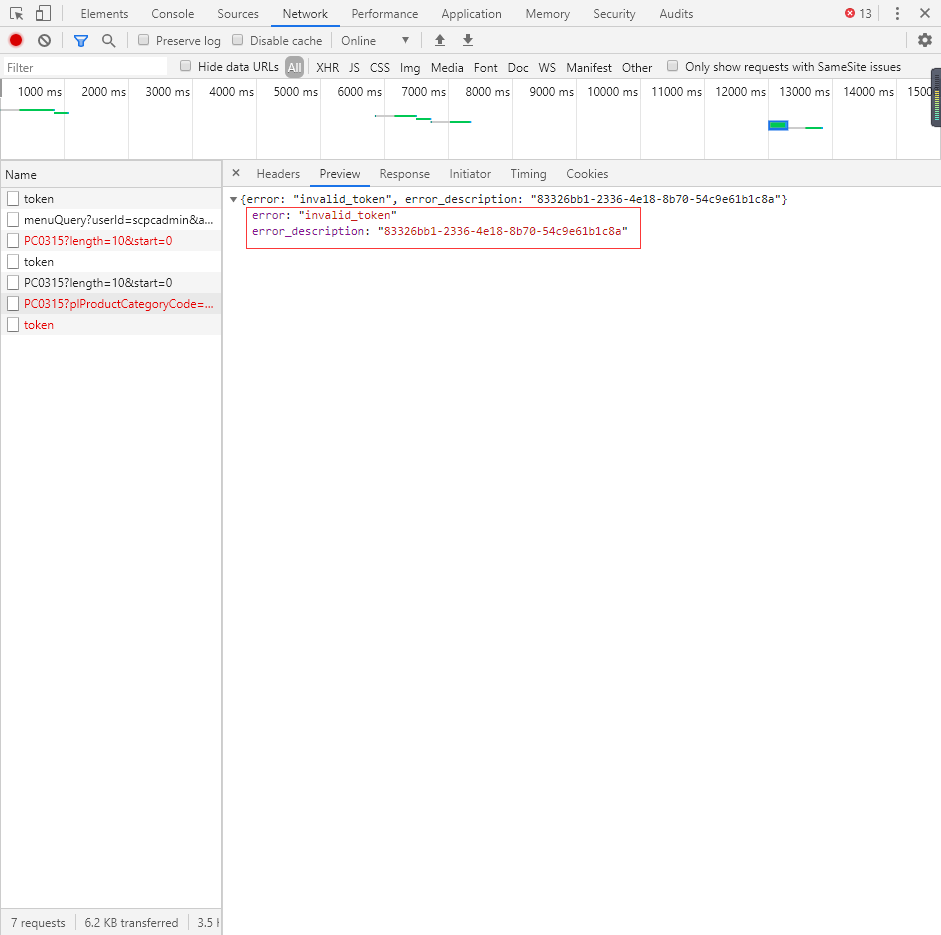941x935 pixels.
Task: Close the DevTools panel
Action: (925, 13)
